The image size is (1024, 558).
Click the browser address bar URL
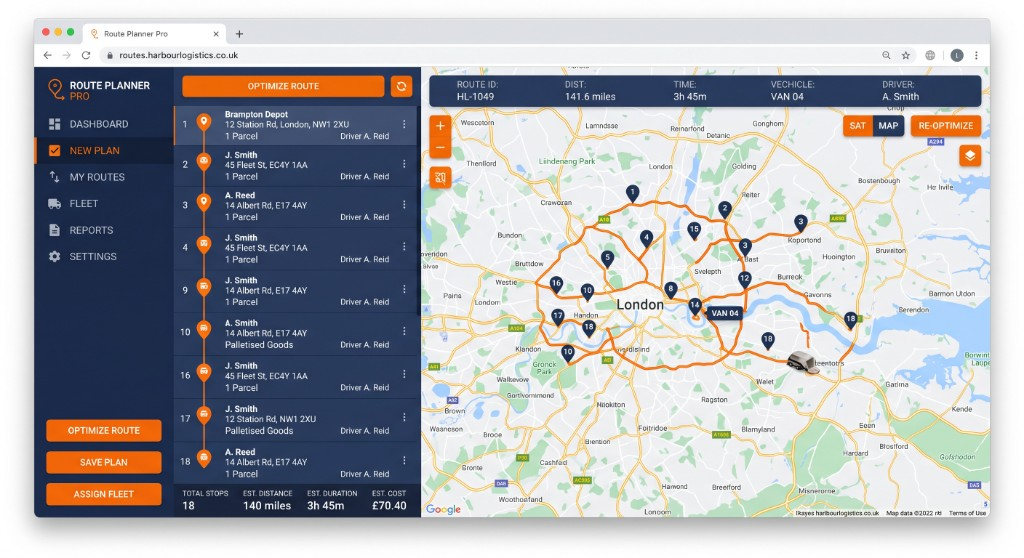point(178,56)
